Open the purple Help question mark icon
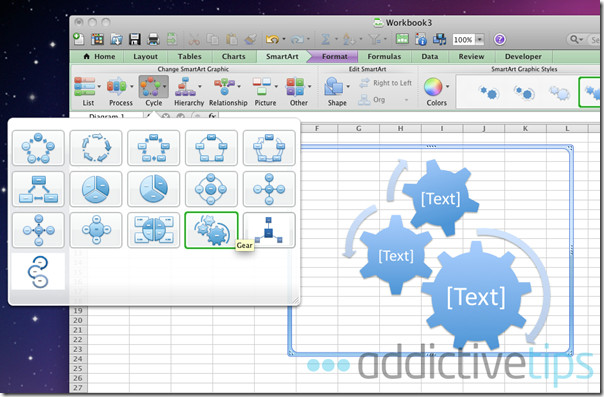Screen dimensions: 604x397 (499, 39)
